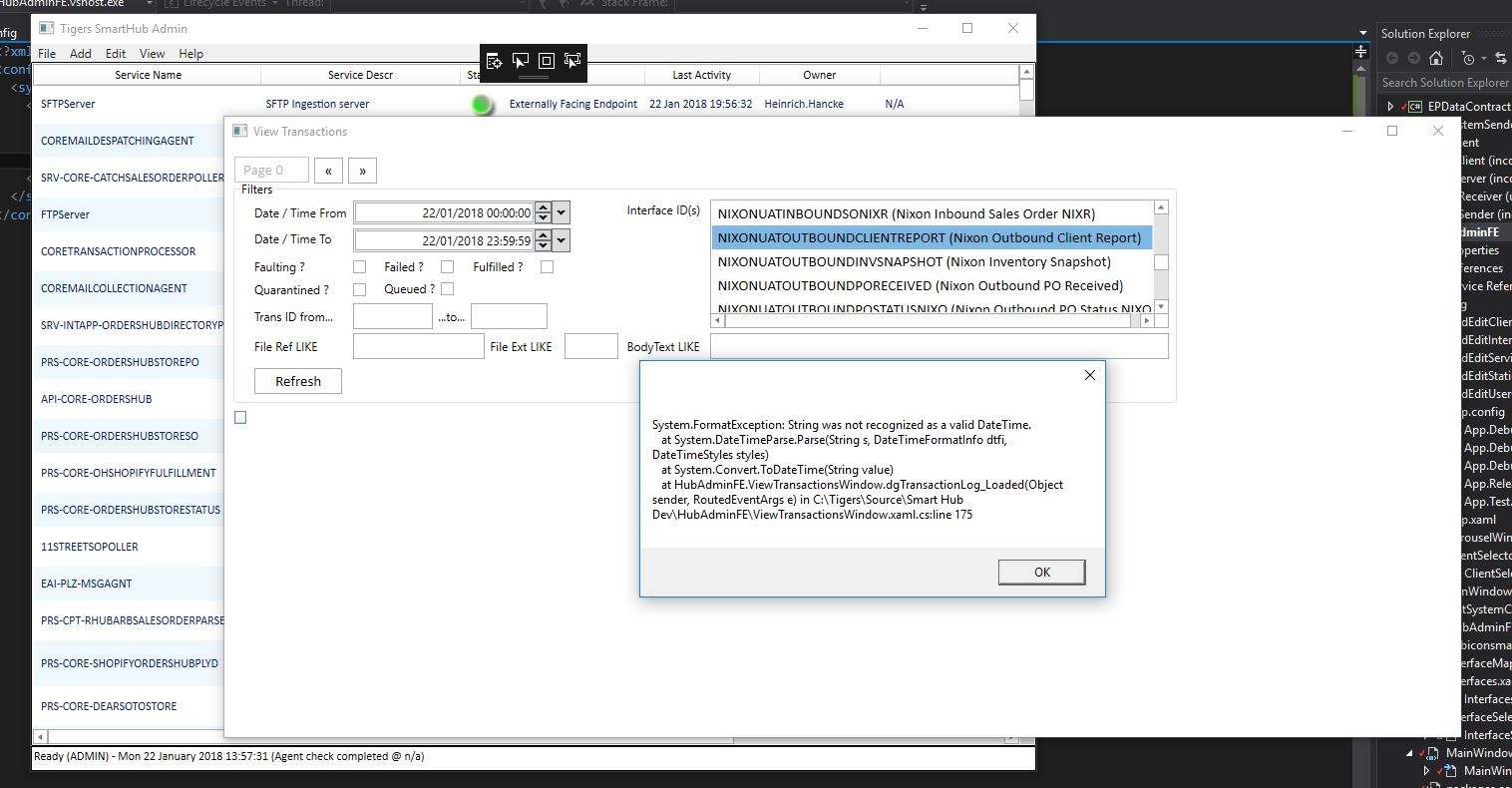Image resolution: width=1512 pixels, height=788 pixels.
Task: Increment Date / Time To spinner up
Action: pyautogui.click(x=543, y=234)
